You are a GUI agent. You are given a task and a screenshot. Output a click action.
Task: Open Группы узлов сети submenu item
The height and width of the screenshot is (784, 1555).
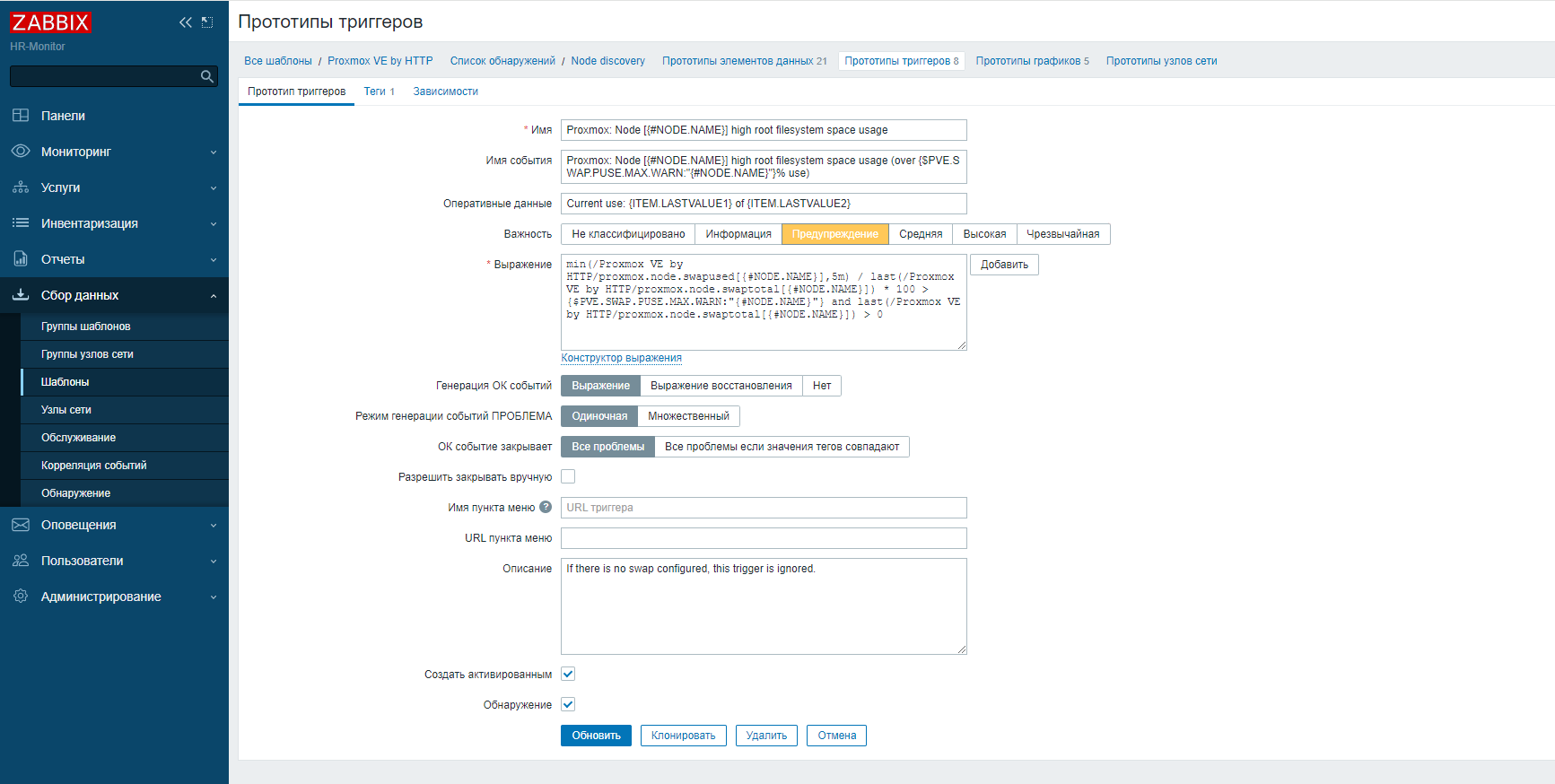click(124, 354)
